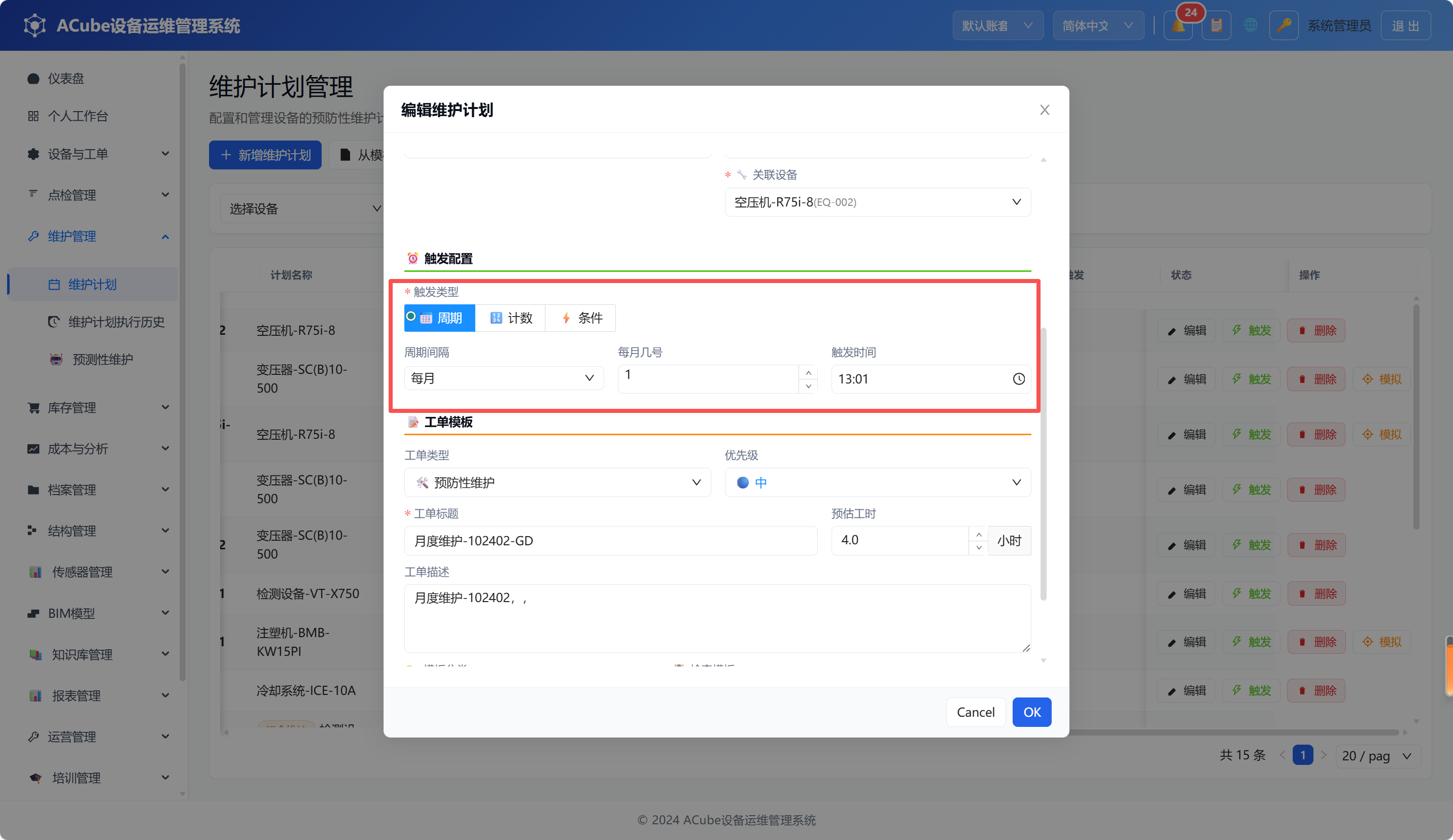Click the key icon in header
Screen dimensions: 1453x840
1284,25
